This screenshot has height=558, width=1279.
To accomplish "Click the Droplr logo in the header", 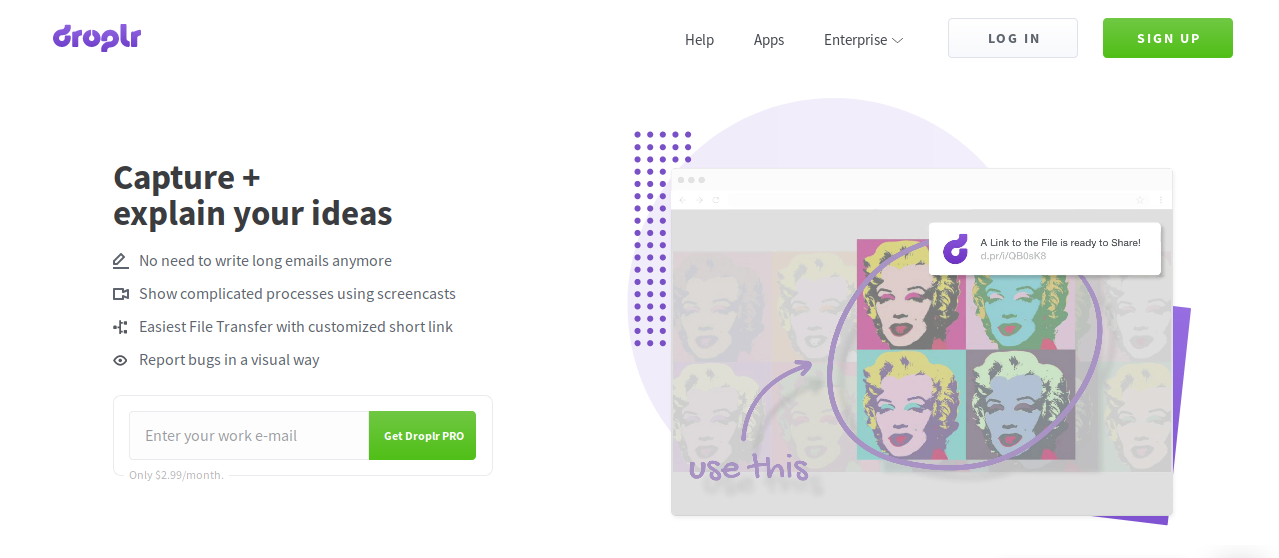I will click(x=97, y=38).
